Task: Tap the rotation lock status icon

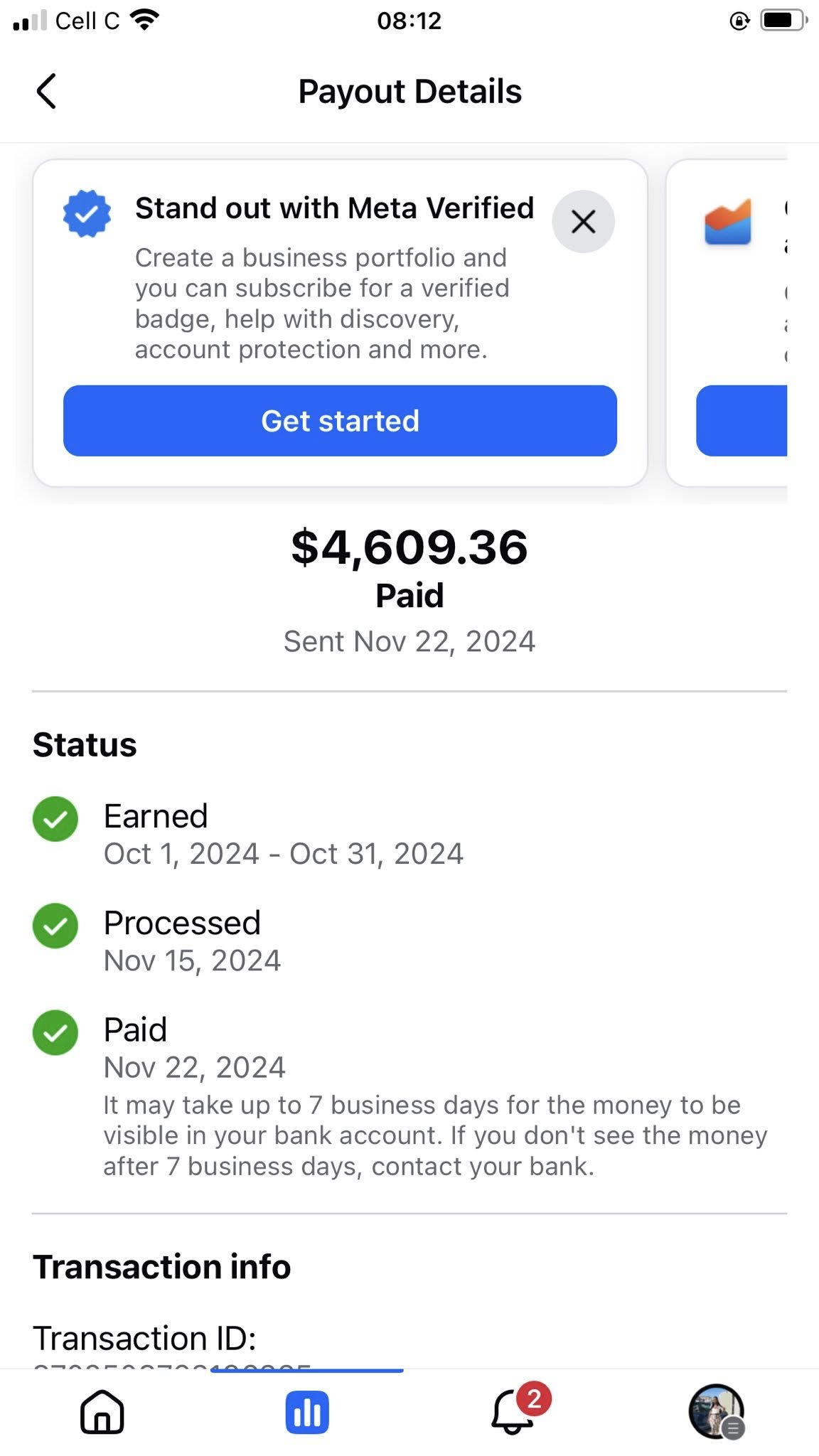Action: click(x=739, y=21)
